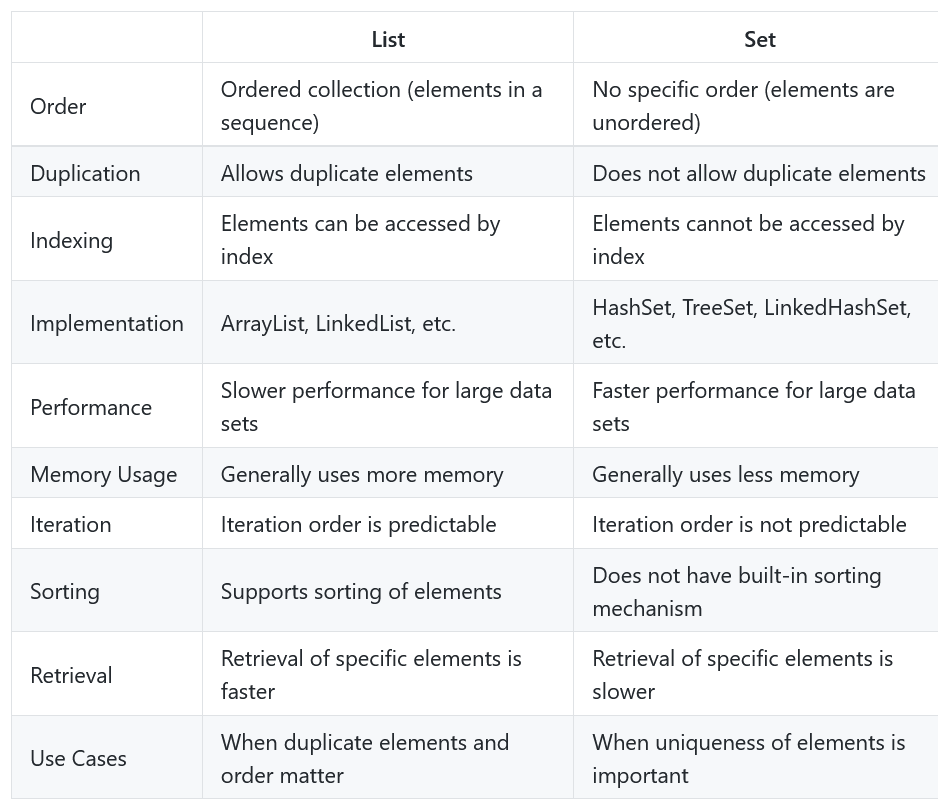Click the Set column header
Viewport: 938px width, 802px height.
coord(760,39)
